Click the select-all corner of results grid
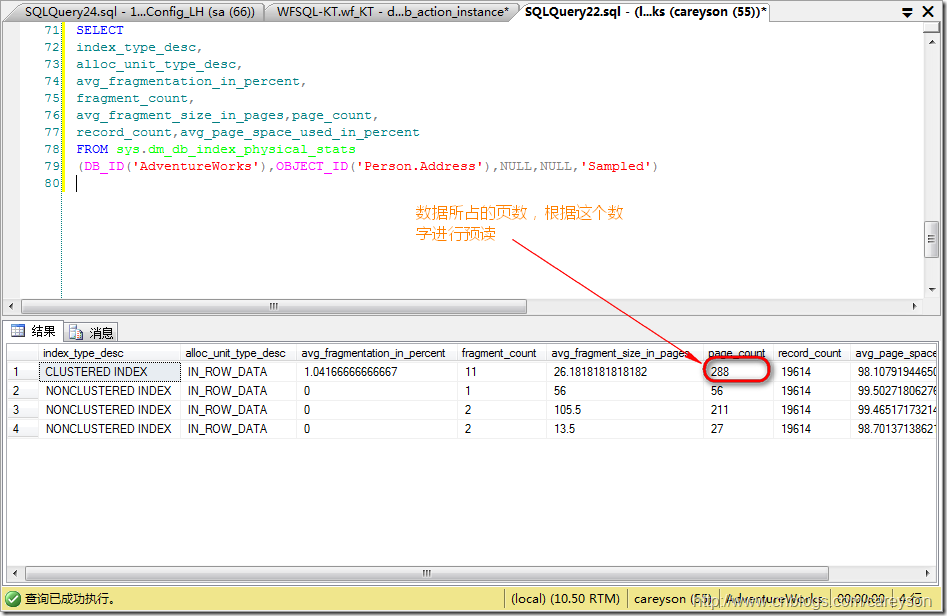 click(x=23, y=353)
